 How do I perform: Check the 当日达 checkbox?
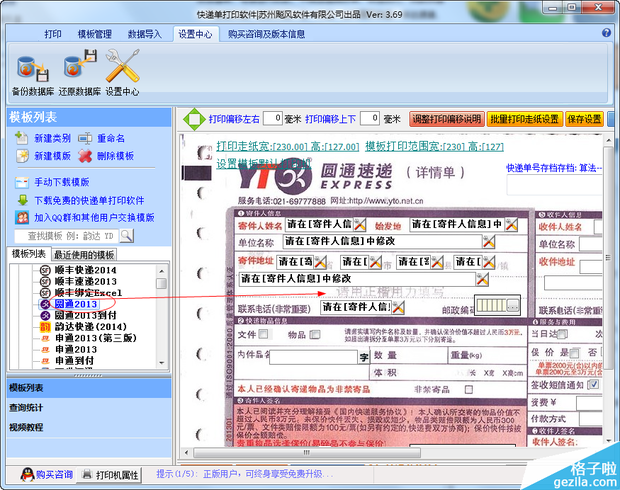click(562, 334)
